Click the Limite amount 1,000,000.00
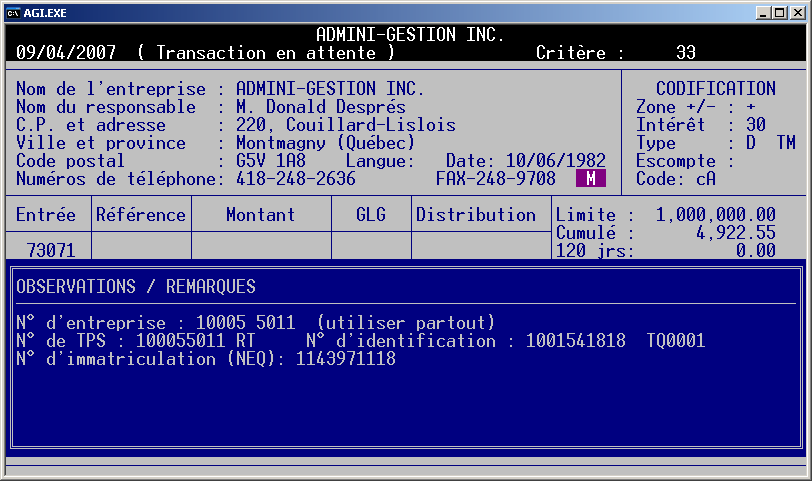 pyautogui.click(x=716, y=214)
